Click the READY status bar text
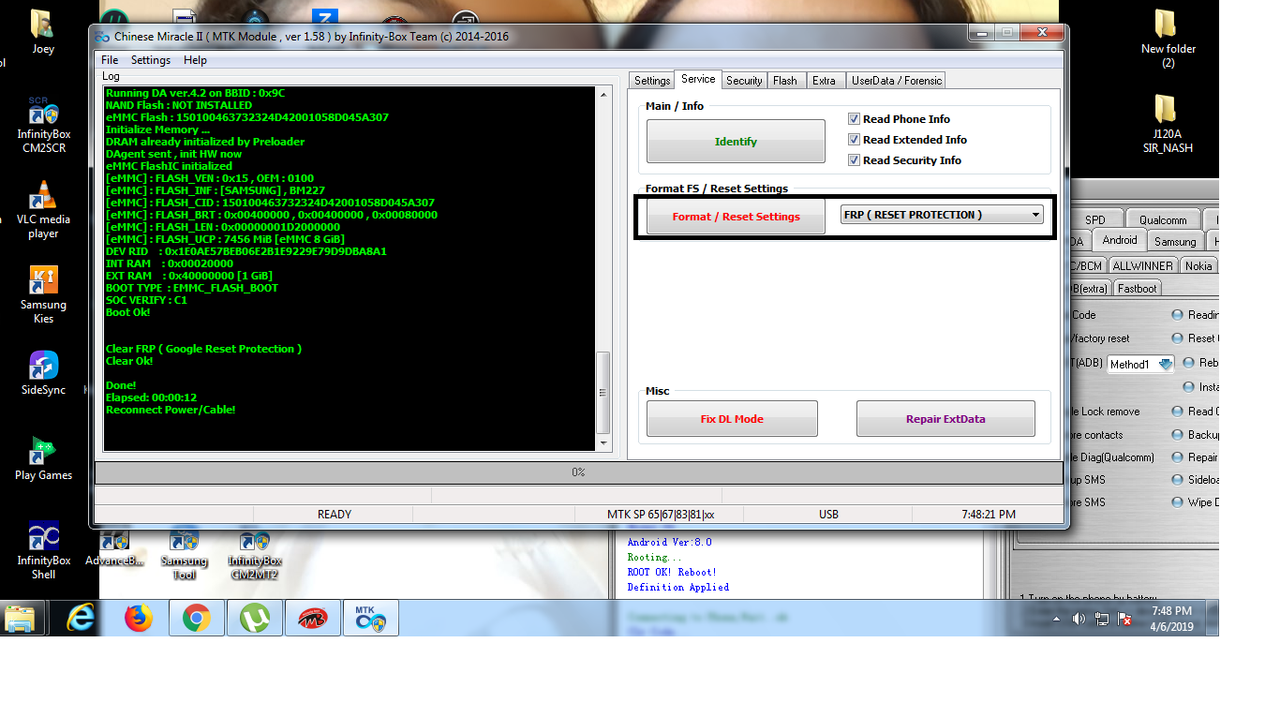This screenshot has height=720, width=1280. (334, 514)
